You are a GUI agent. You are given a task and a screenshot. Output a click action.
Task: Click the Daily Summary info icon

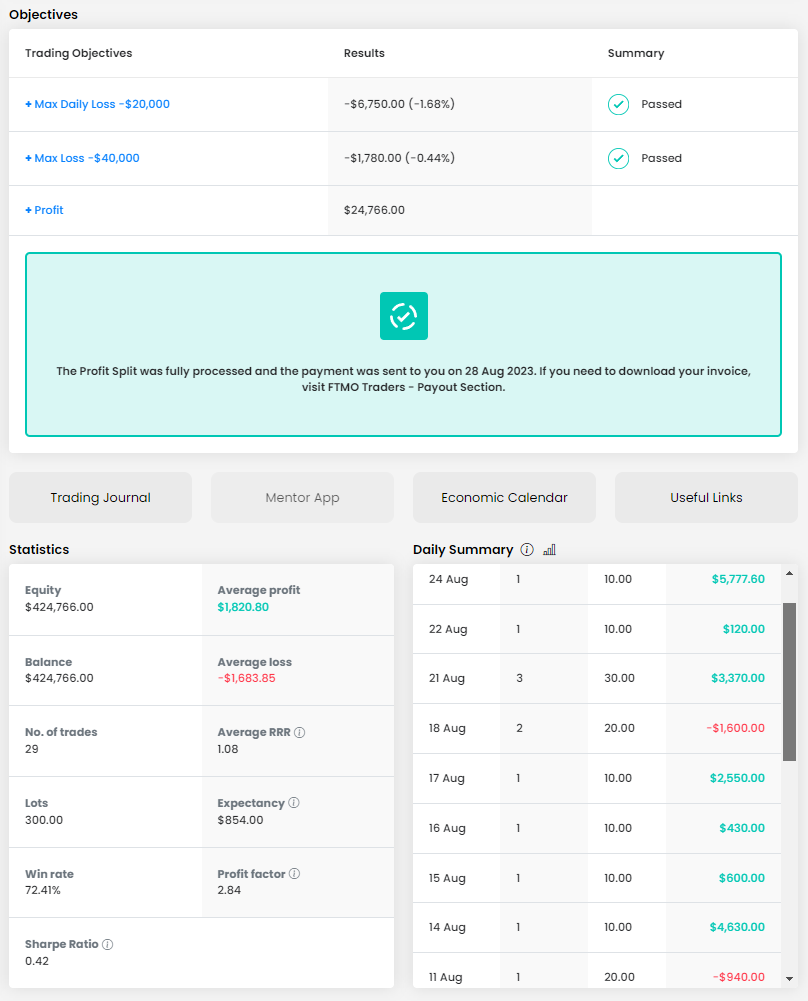point(527,550)
